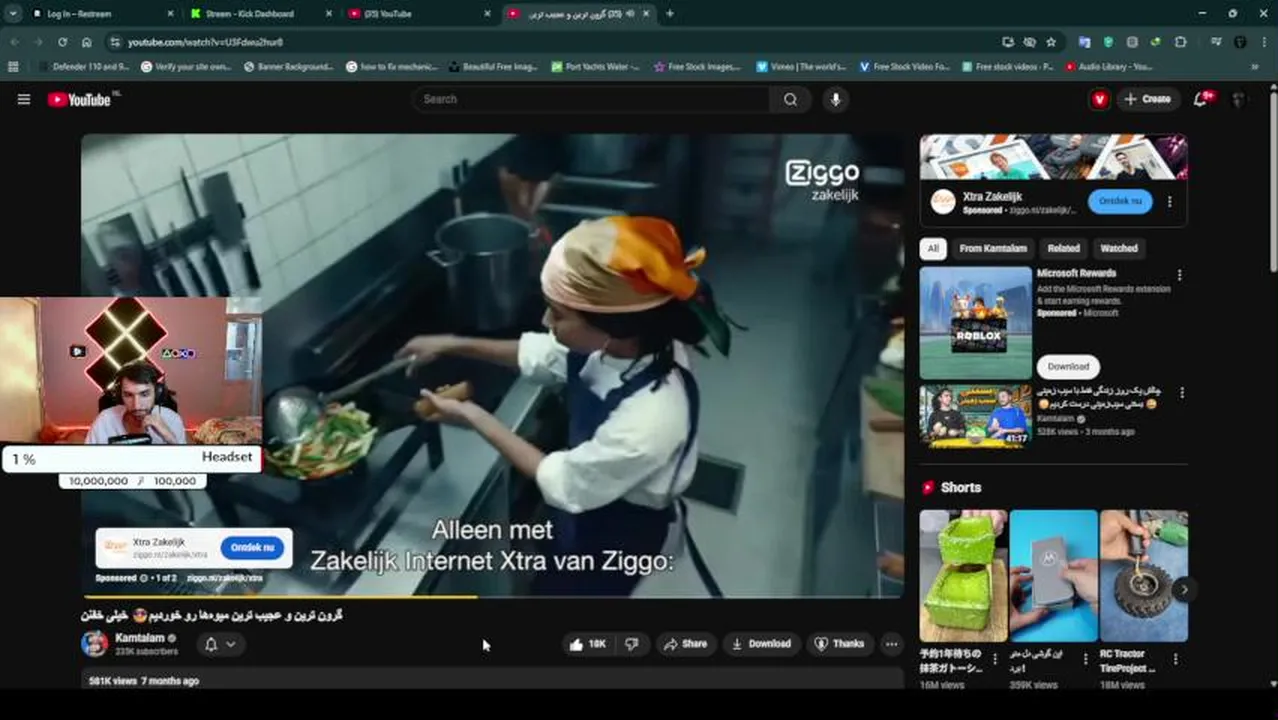Image resolution: width=1278 pixels, height=720 pixels.
Task: Open the tab search dropdown arrow
Action: coord(13,14)
